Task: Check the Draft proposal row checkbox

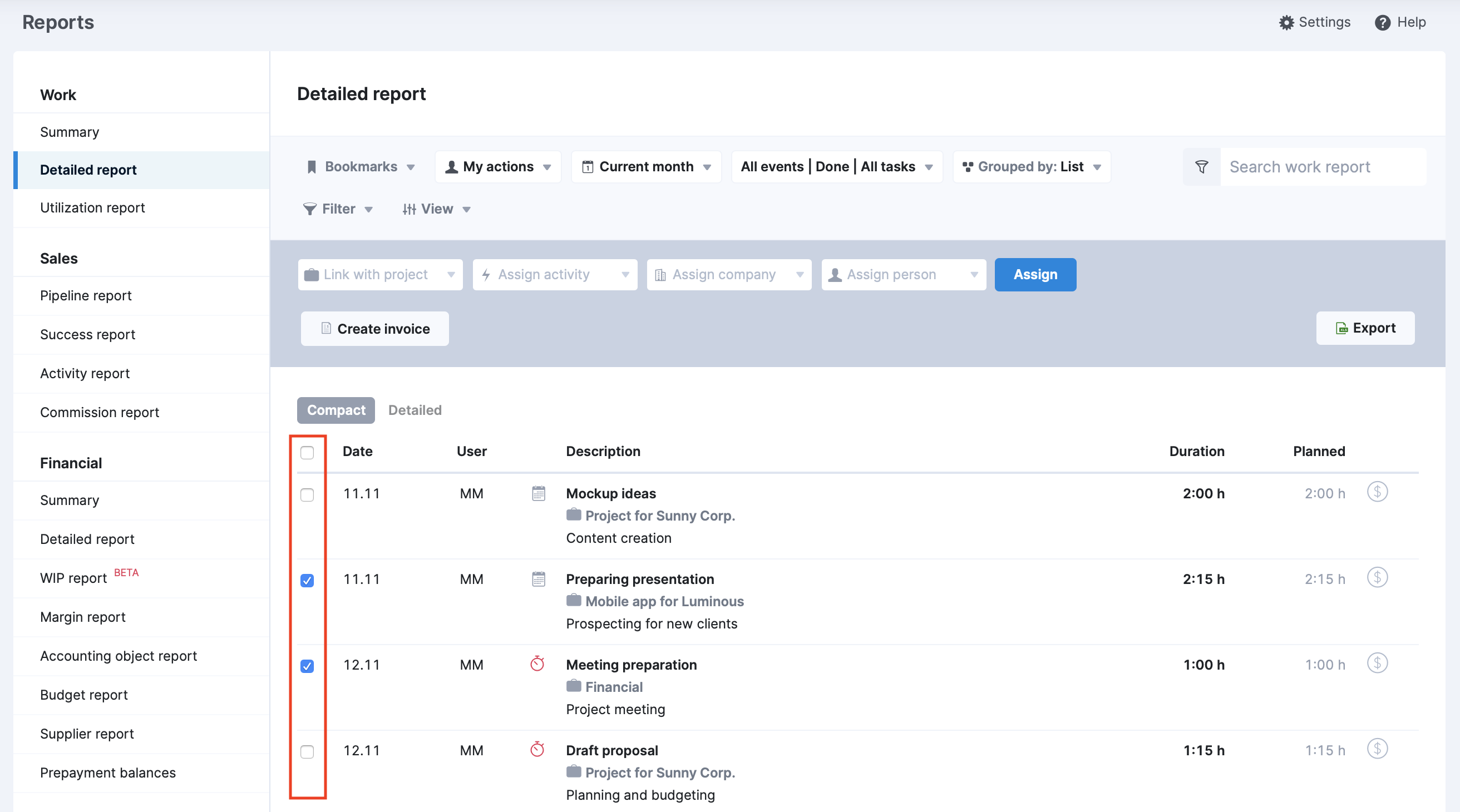Action: (307, 751)
